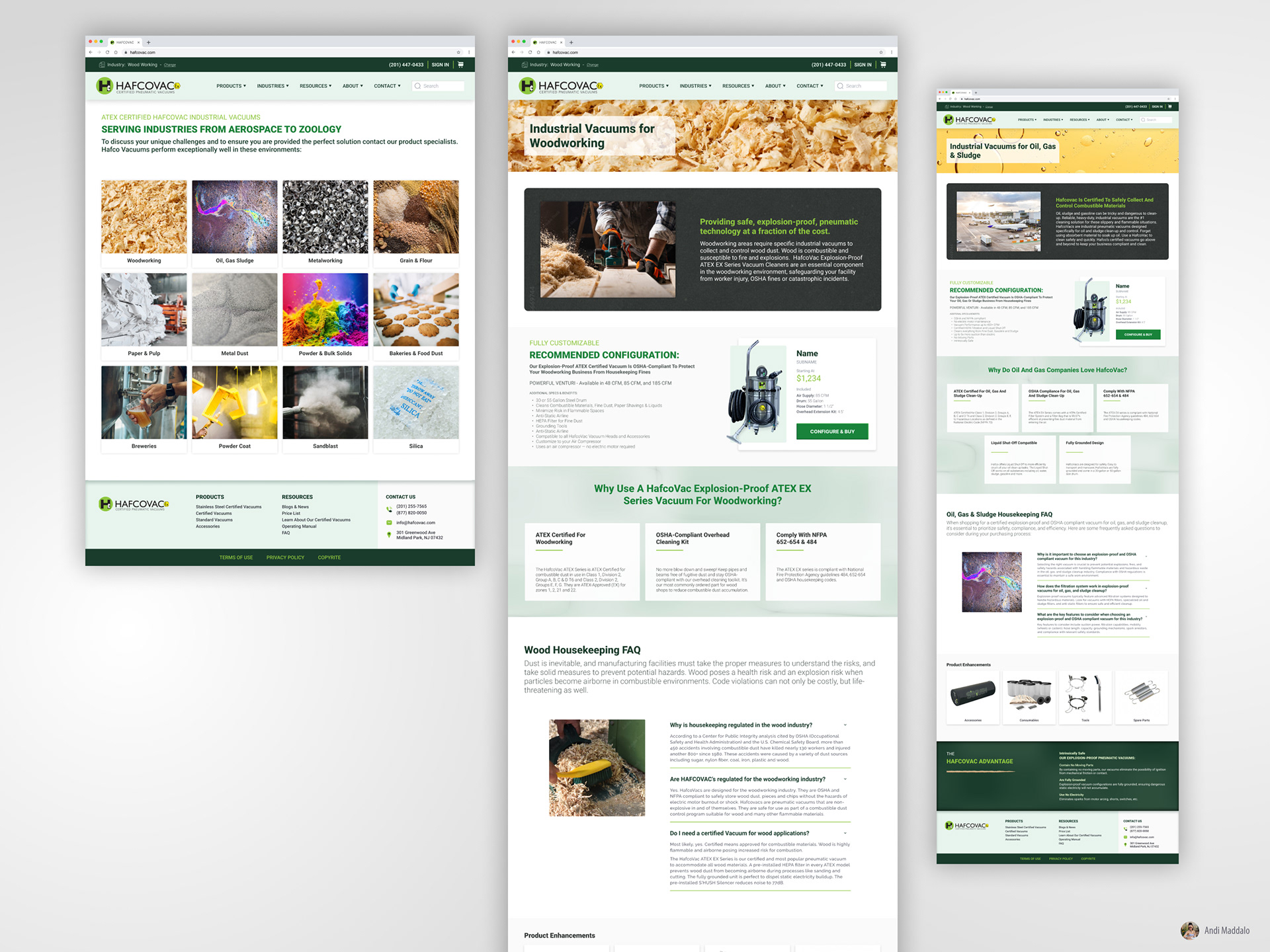Select HAFCOVAC browser tab in left window
This screenshot has height=952, width=1270.
[x=125, y=42]
